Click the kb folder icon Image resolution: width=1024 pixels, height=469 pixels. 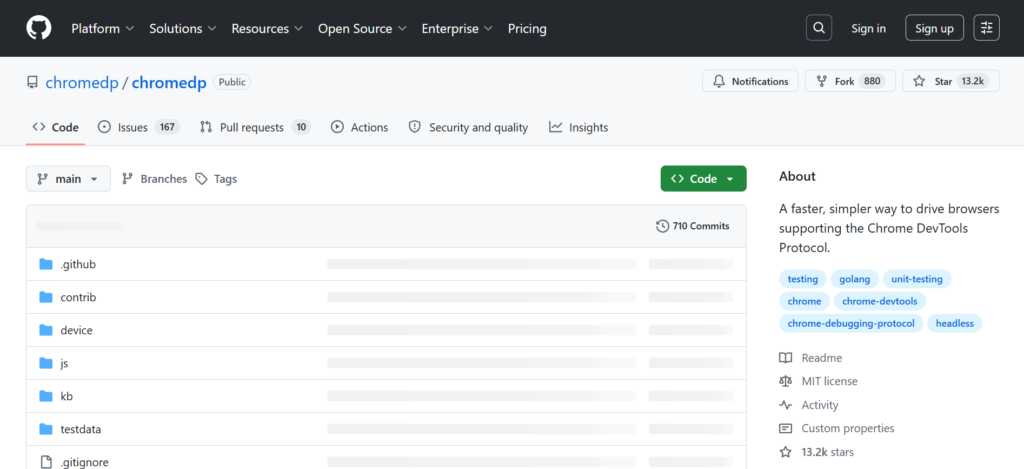point(46,396)
